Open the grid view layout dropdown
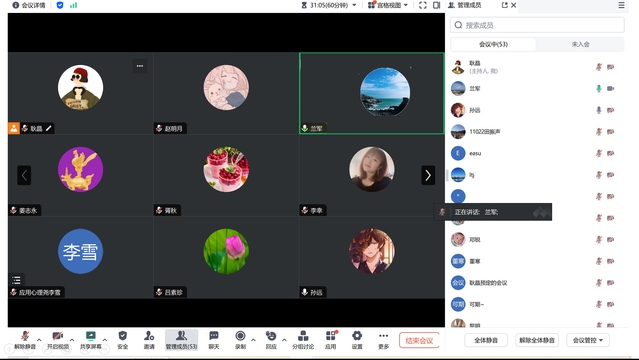 point(388,5)
